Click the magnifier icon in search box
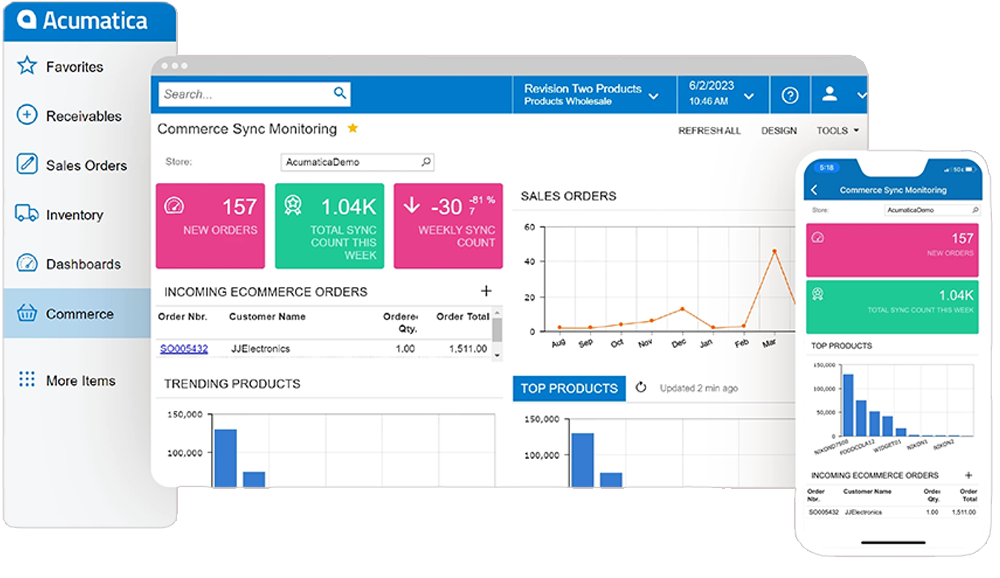Screen dimensions: 1000x578 point(340,93)
